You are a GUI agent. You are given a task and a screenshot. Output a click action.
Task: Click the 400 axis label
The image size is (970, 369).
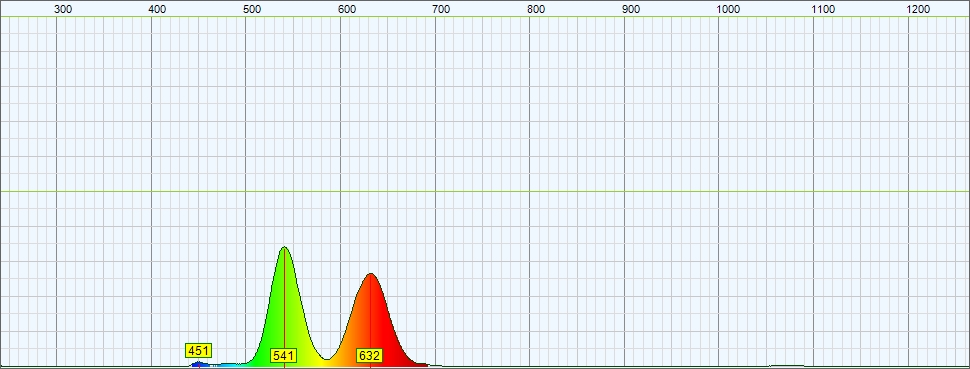pyautogui.click(x=158, y=9)
